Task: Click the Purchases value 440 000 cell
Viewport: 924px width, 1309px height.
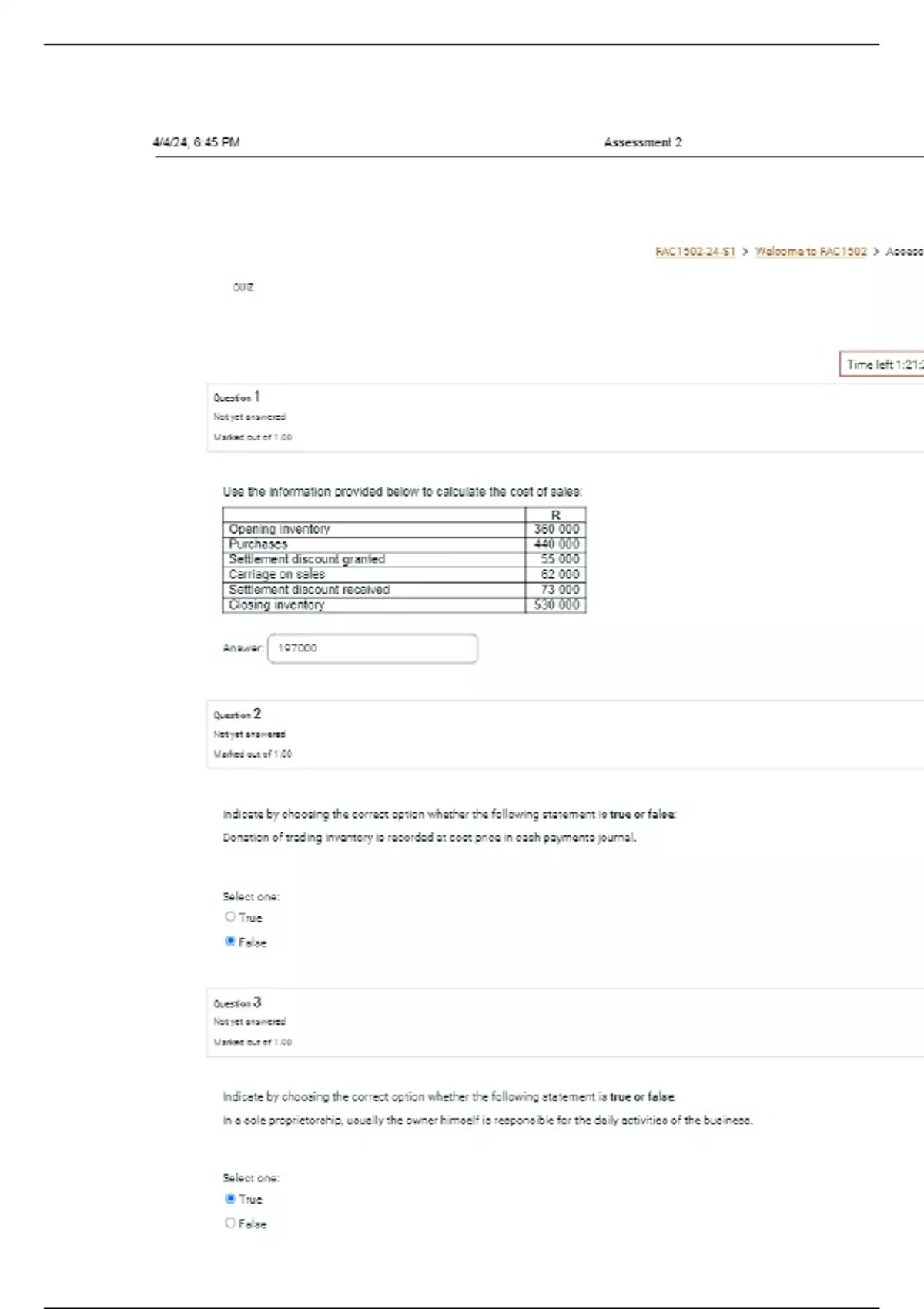Action: pyautogui.click(x=556, y=544)
